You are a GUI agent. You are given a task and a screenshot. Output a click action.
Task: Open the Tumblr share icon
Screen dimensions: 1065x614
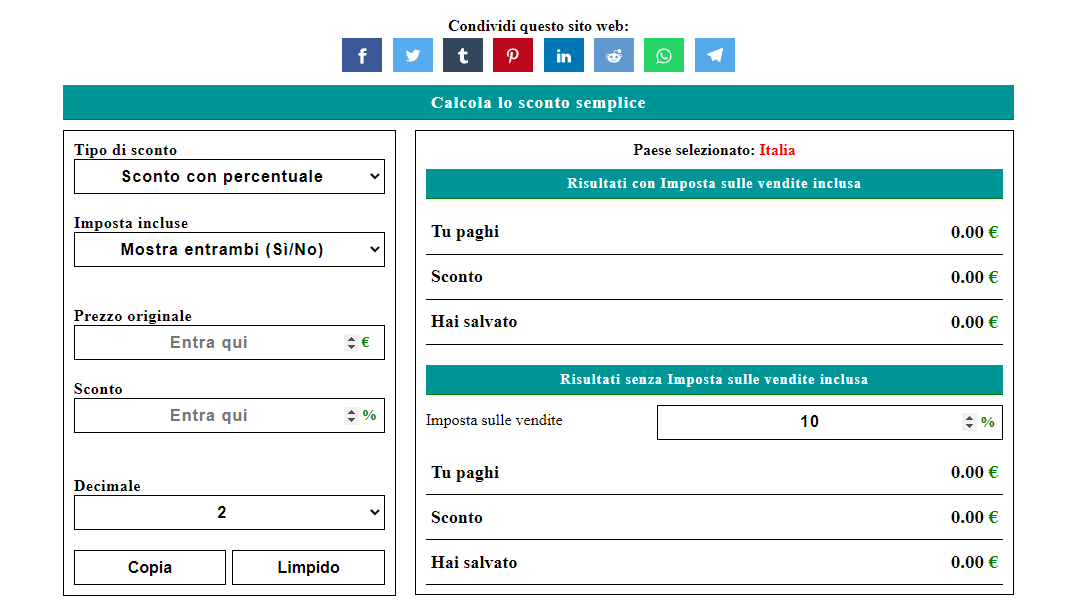[x=462, y=55]
